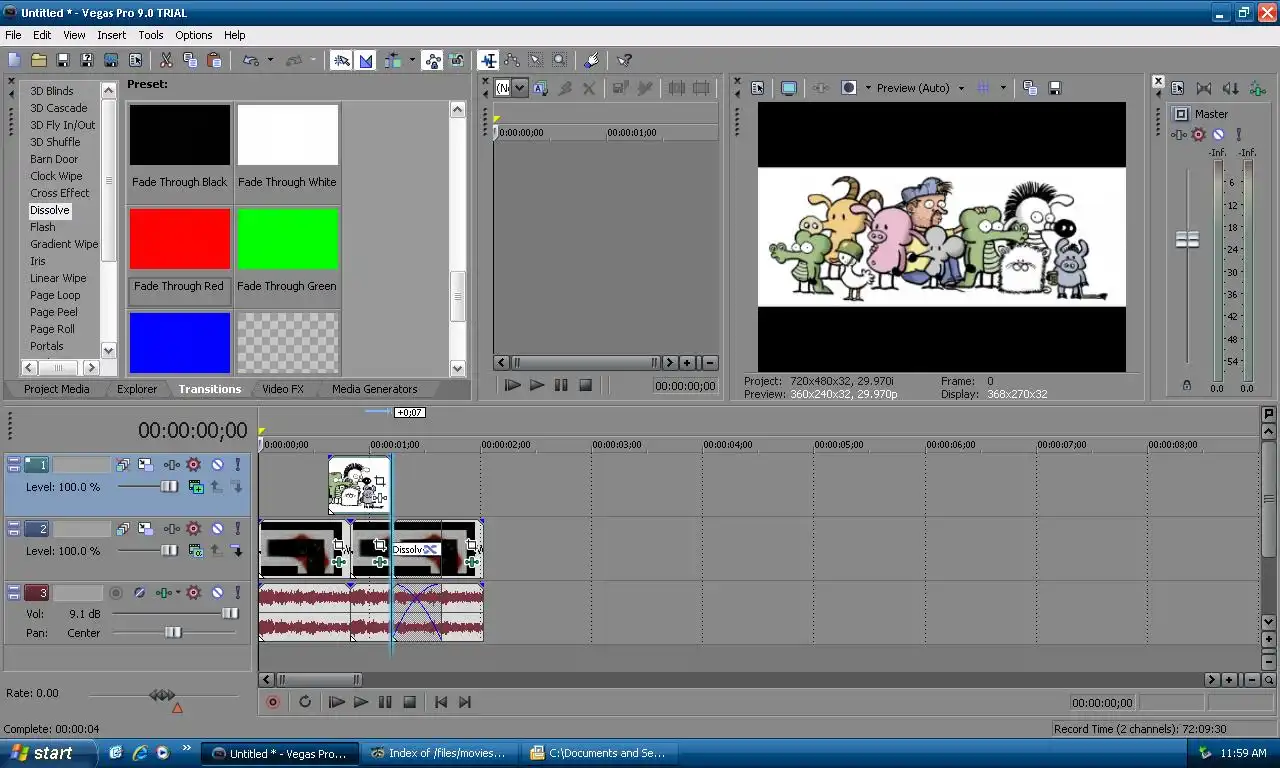Open the Insert menu
Viewport: 1280px width, 768px height.
(111, 35)
